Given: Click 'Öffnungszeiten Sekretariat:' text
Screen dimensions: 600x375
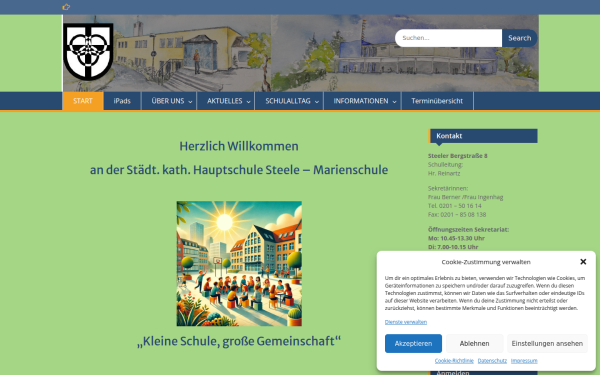Looking at the screenshot, I should [468, 230].
